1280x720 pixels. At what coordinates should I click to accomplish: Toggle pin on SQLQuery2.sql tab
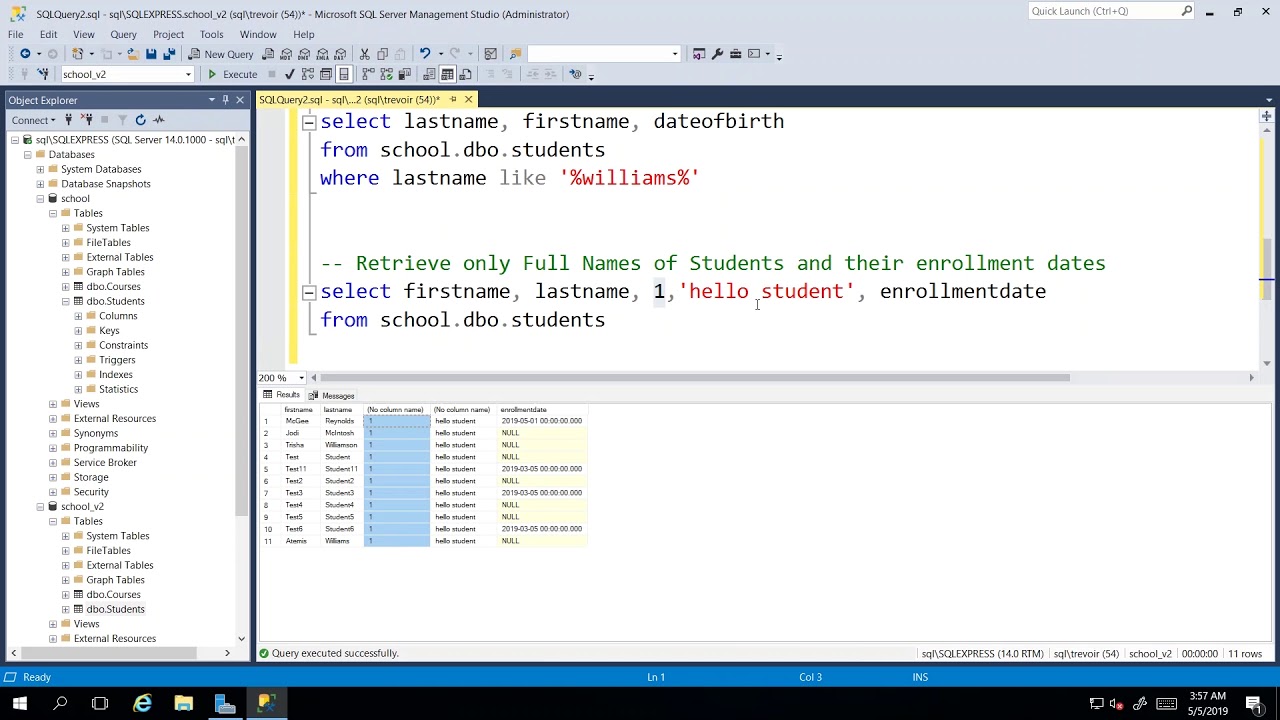pyautogui.click(x=453, y=99)
